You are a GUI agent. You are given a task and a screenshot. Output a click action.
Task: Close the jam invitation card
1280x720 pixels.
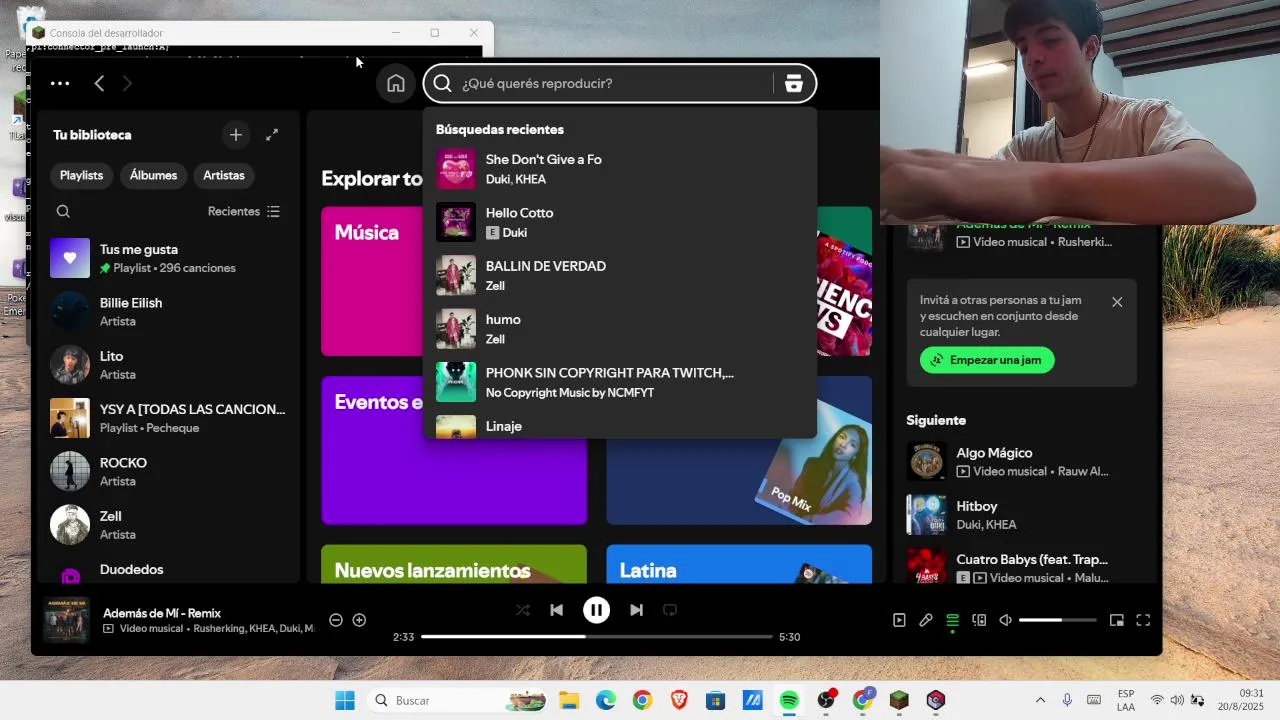(x=1117, y=302)
